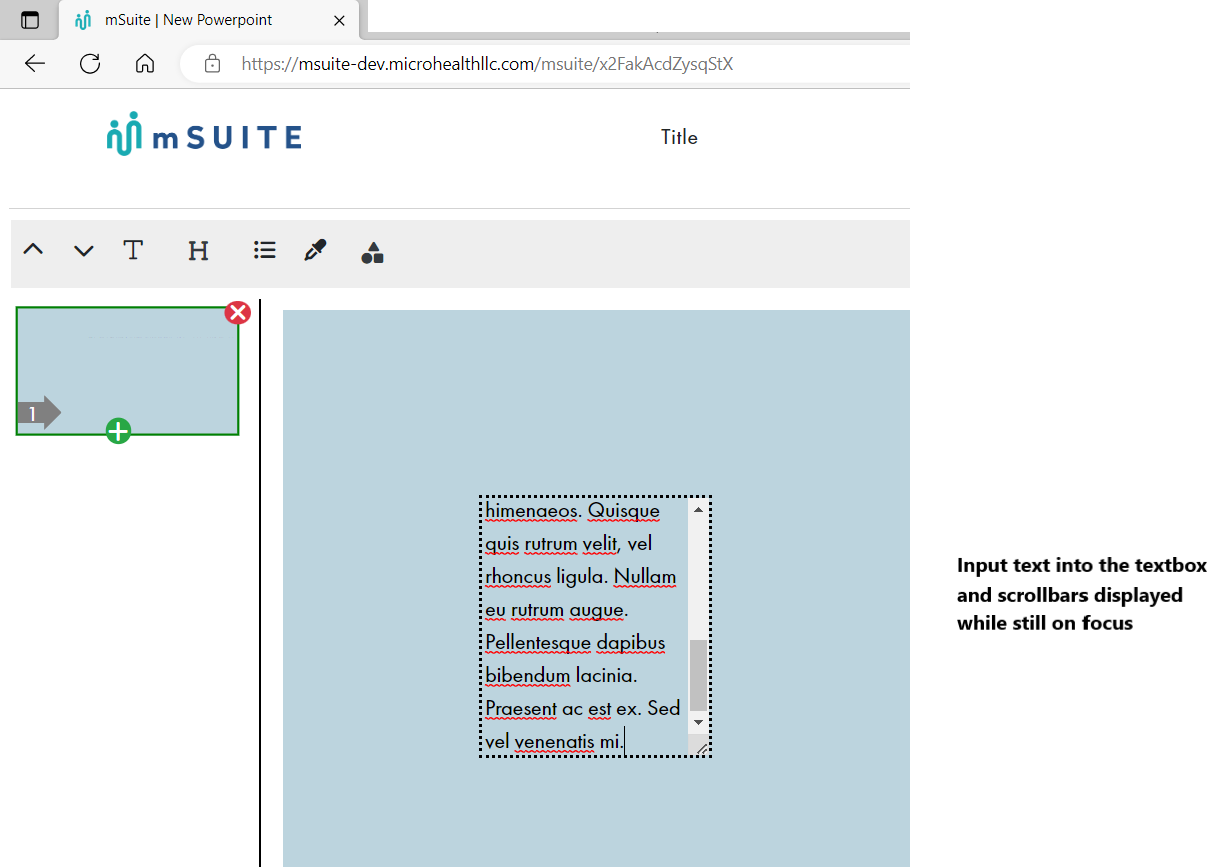Viewport: 1232px width, 868px height.
Task: Click the Title placeholder text
Action: tap(679, 137)
